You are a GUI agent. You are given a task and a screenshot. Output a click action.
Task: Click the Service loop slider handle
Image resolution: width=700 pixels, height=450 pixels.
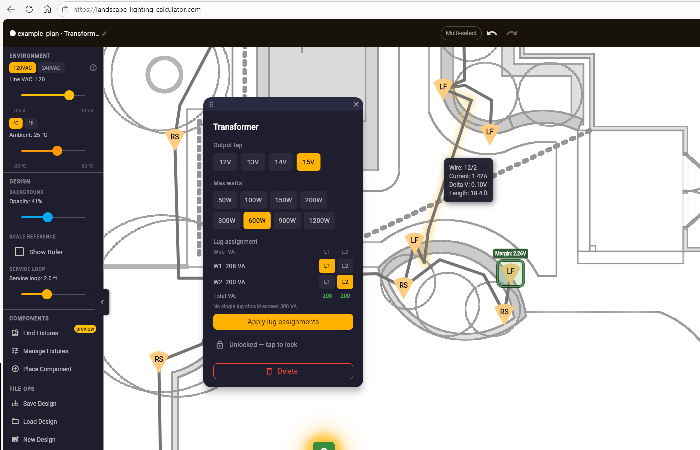click(47, 294)
